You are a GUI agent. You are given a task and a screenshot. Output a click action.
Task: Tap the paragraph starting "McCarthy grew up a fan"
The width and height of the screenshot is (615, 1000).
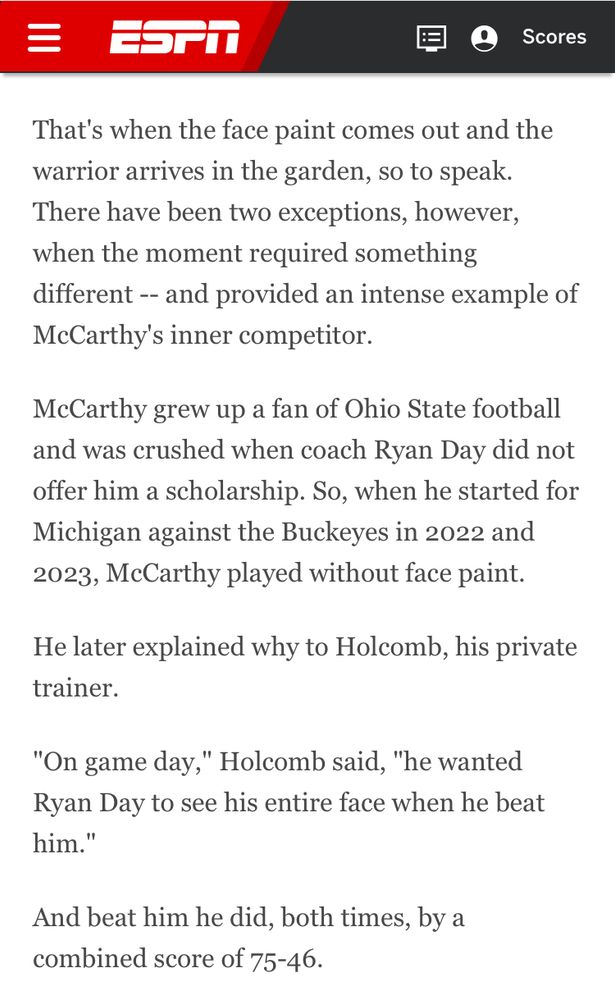point(306,491)
